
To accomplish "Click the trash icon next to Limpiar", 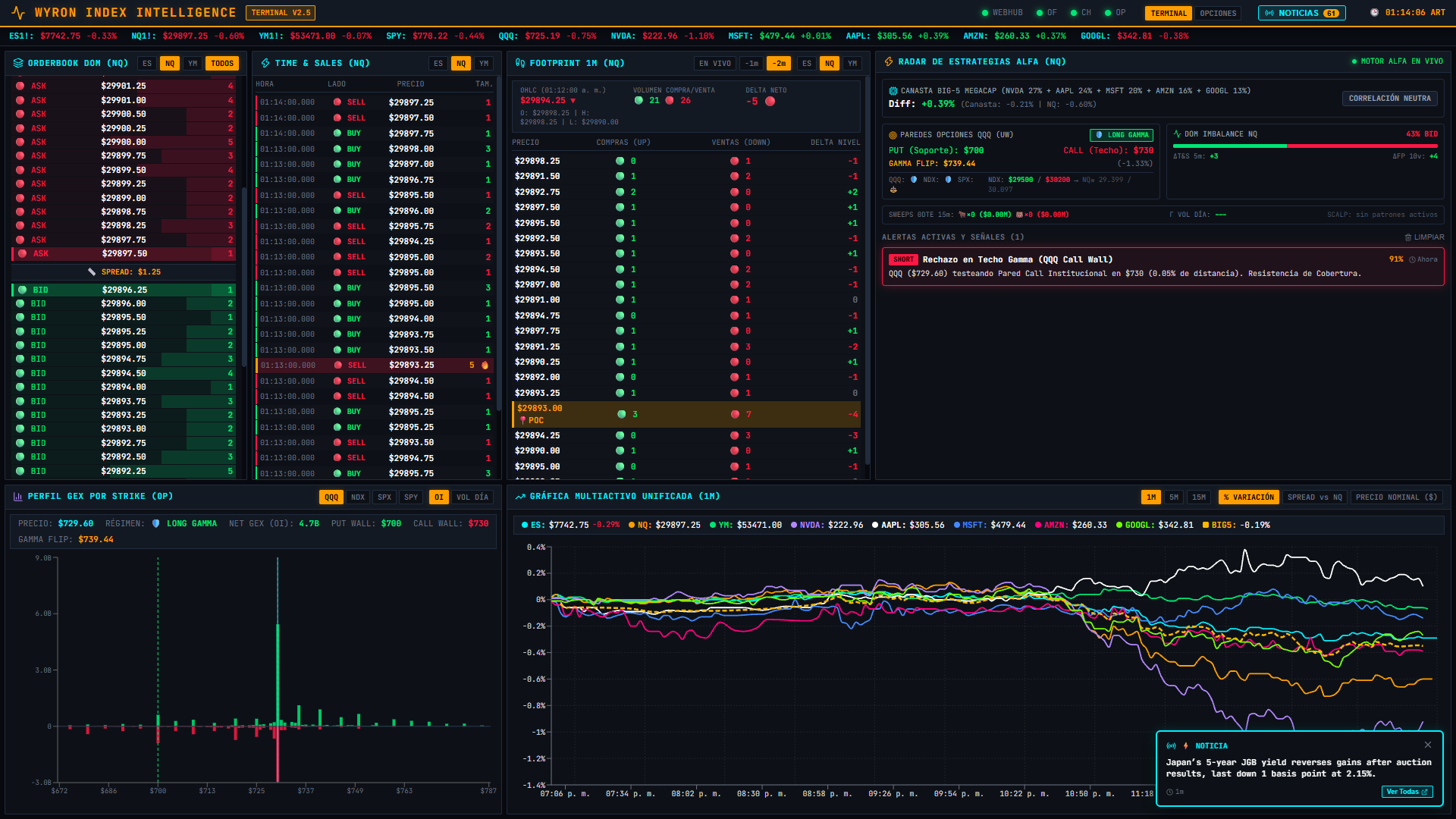I will [1408, 237].
